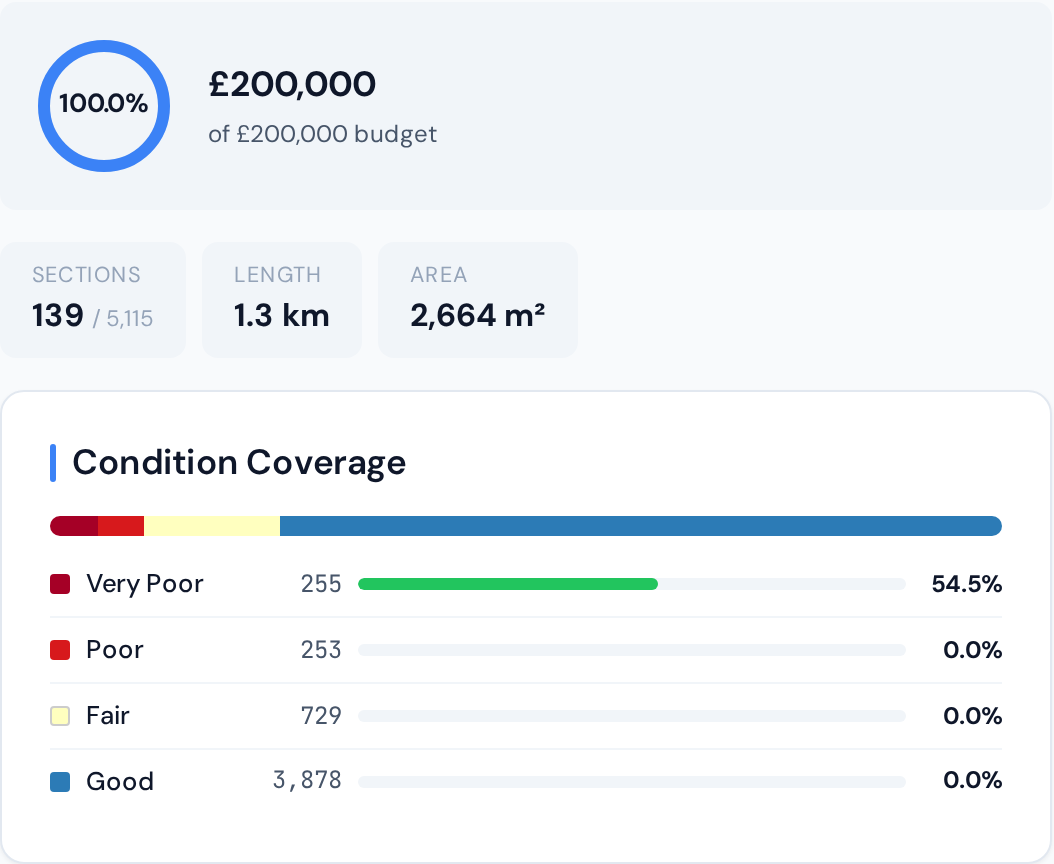Image resolution: width=1054 pixels, height=864 pixels.
Task: Click the Good count 3,878
Action: coord(307,780)
